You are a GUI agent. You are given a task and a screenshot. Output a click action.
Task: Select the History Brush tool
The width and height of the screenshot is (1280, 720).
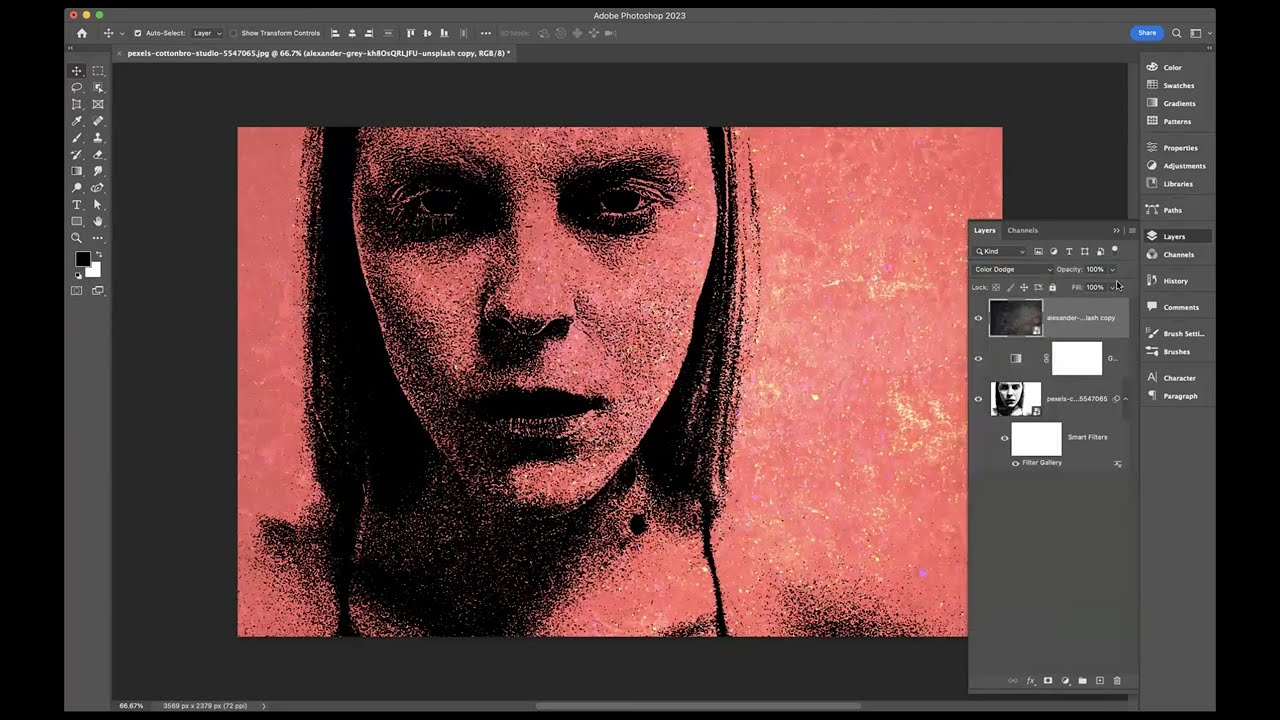[76, 155]
